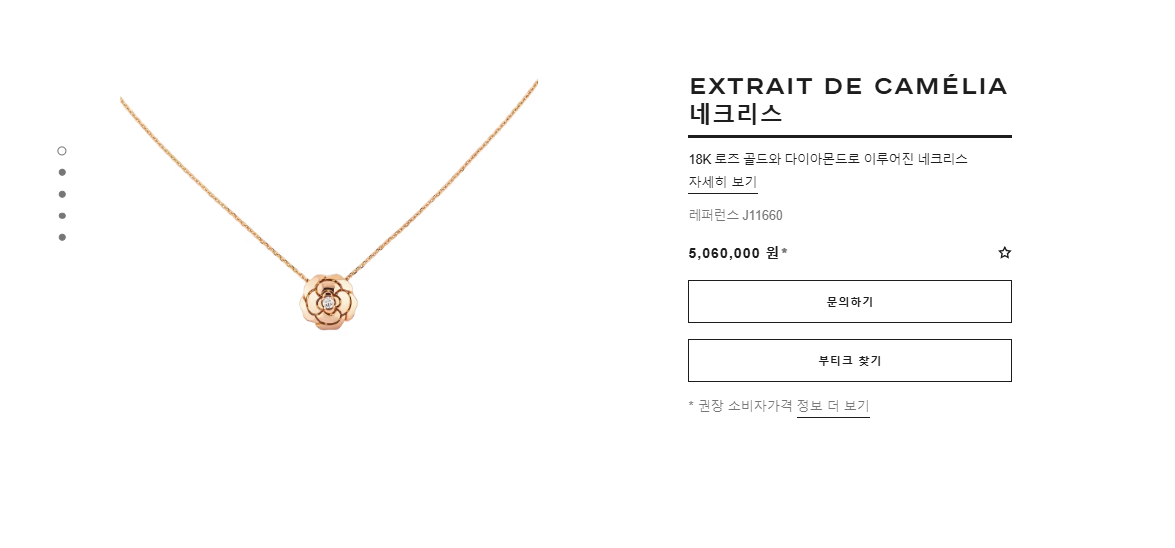This screenshot has width=1175, height=548.
Task: Jump to fourth product image dot
Action: coord(62,216)
